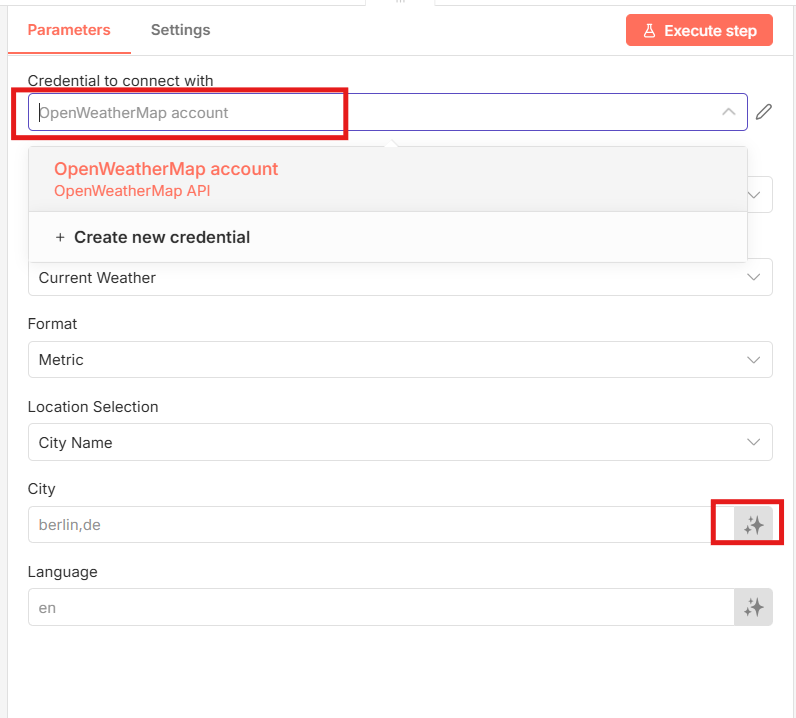Click the plus icon beside Create new credential

click(x=60, y=237)
